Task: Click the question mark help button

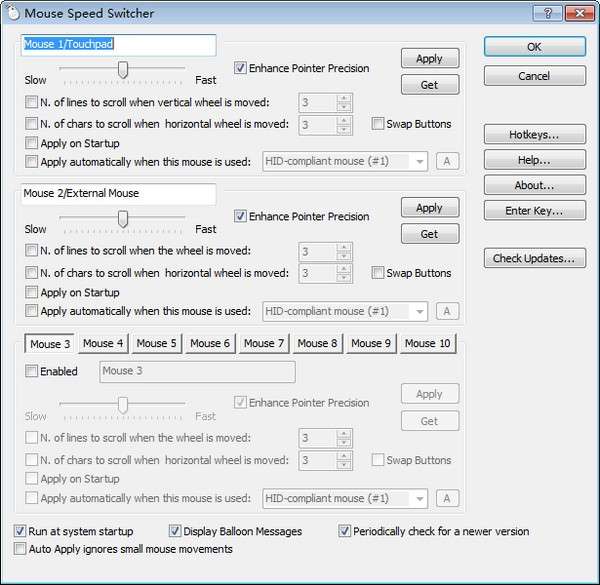Action: coord(548,13)
